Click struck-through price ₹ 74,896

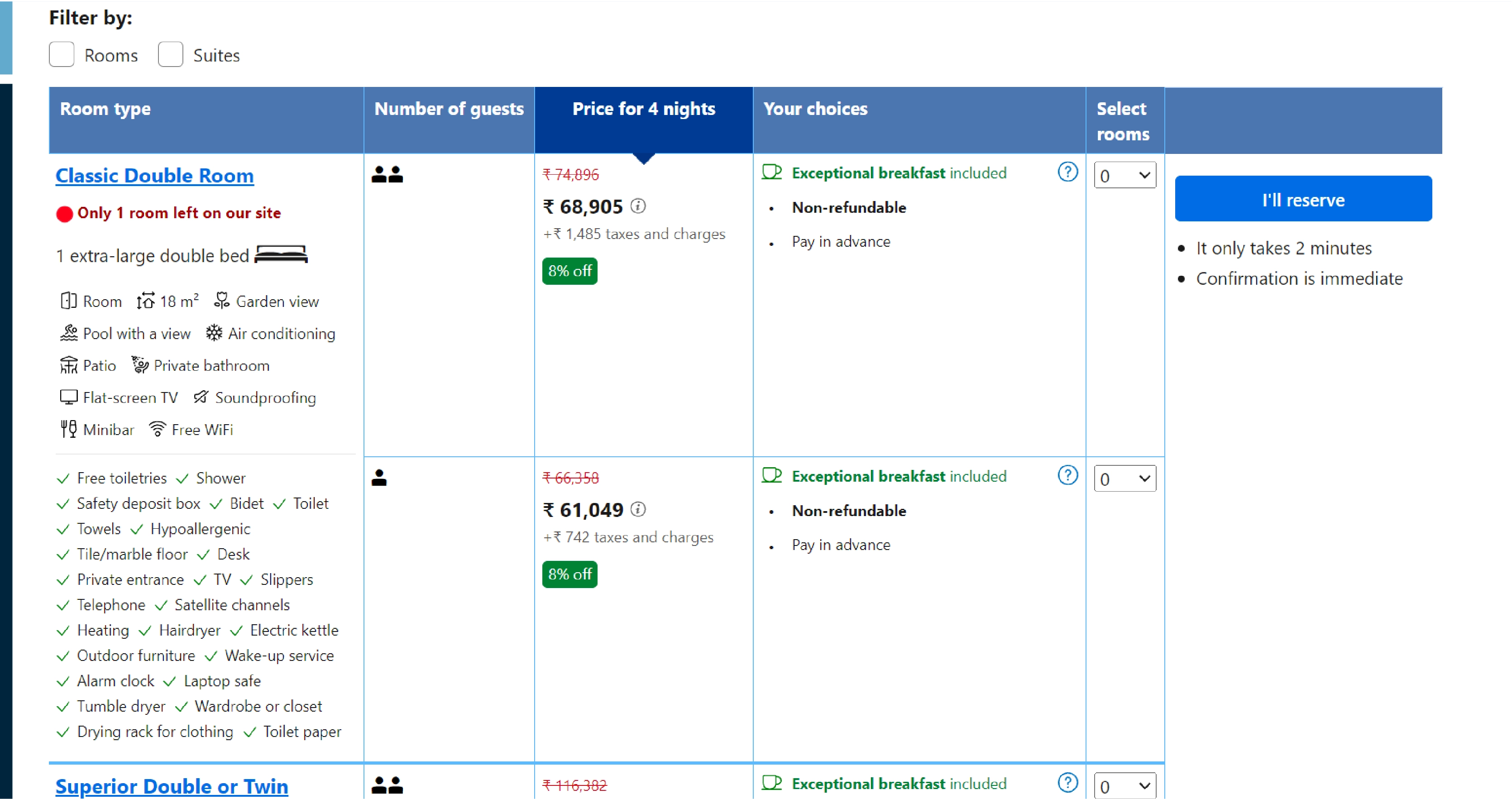[570, 174]
